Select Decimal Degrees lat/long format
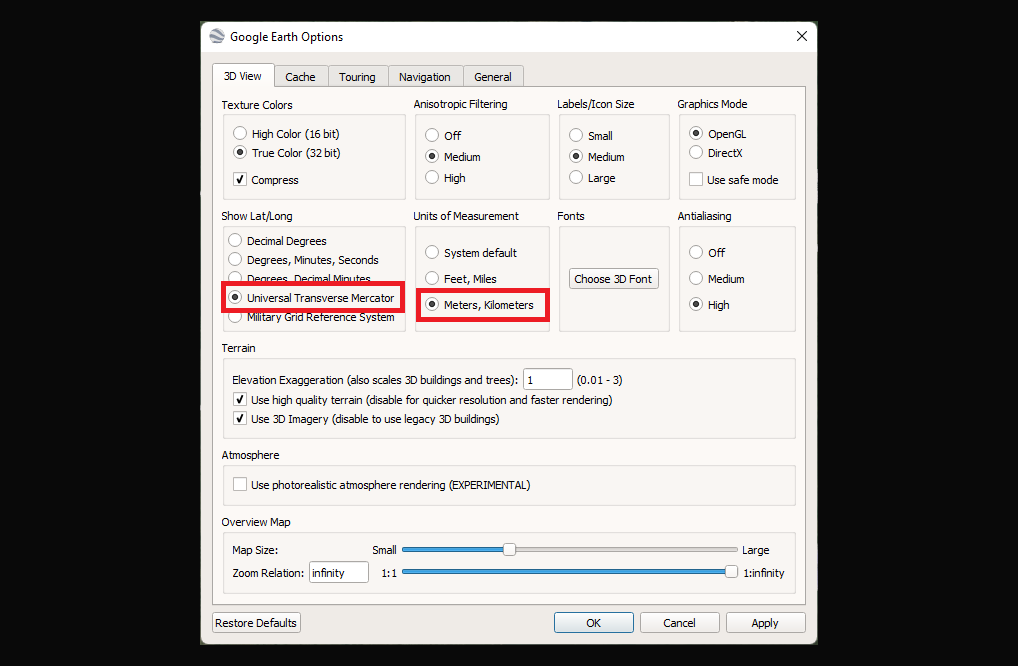The height and width of the screenshot is (666, 1018). pos(235,240)
